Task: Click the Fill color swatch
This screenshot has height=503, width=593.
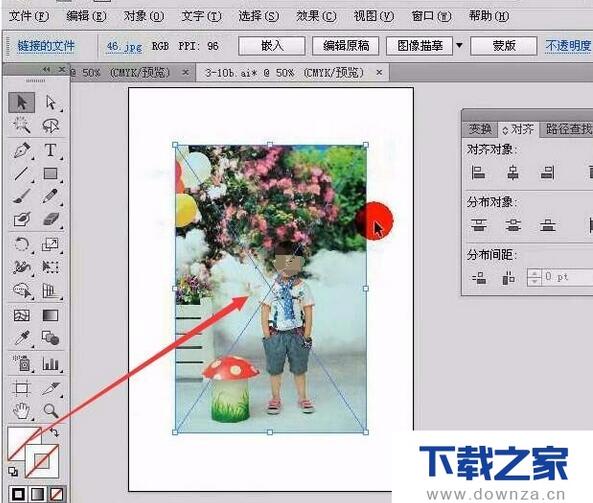Action: [19, 439]
